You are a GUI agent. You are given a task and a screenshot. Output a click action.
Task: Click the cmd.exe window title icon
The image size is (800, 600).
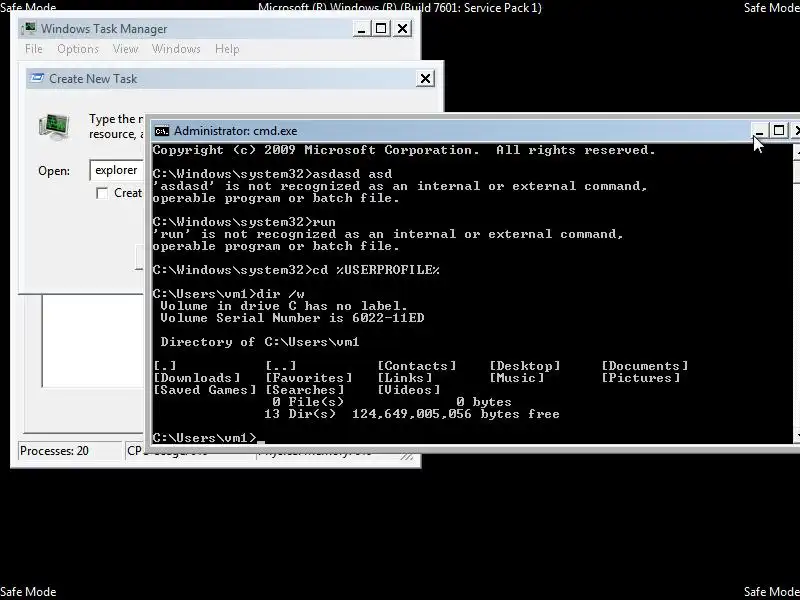point(161,131)
